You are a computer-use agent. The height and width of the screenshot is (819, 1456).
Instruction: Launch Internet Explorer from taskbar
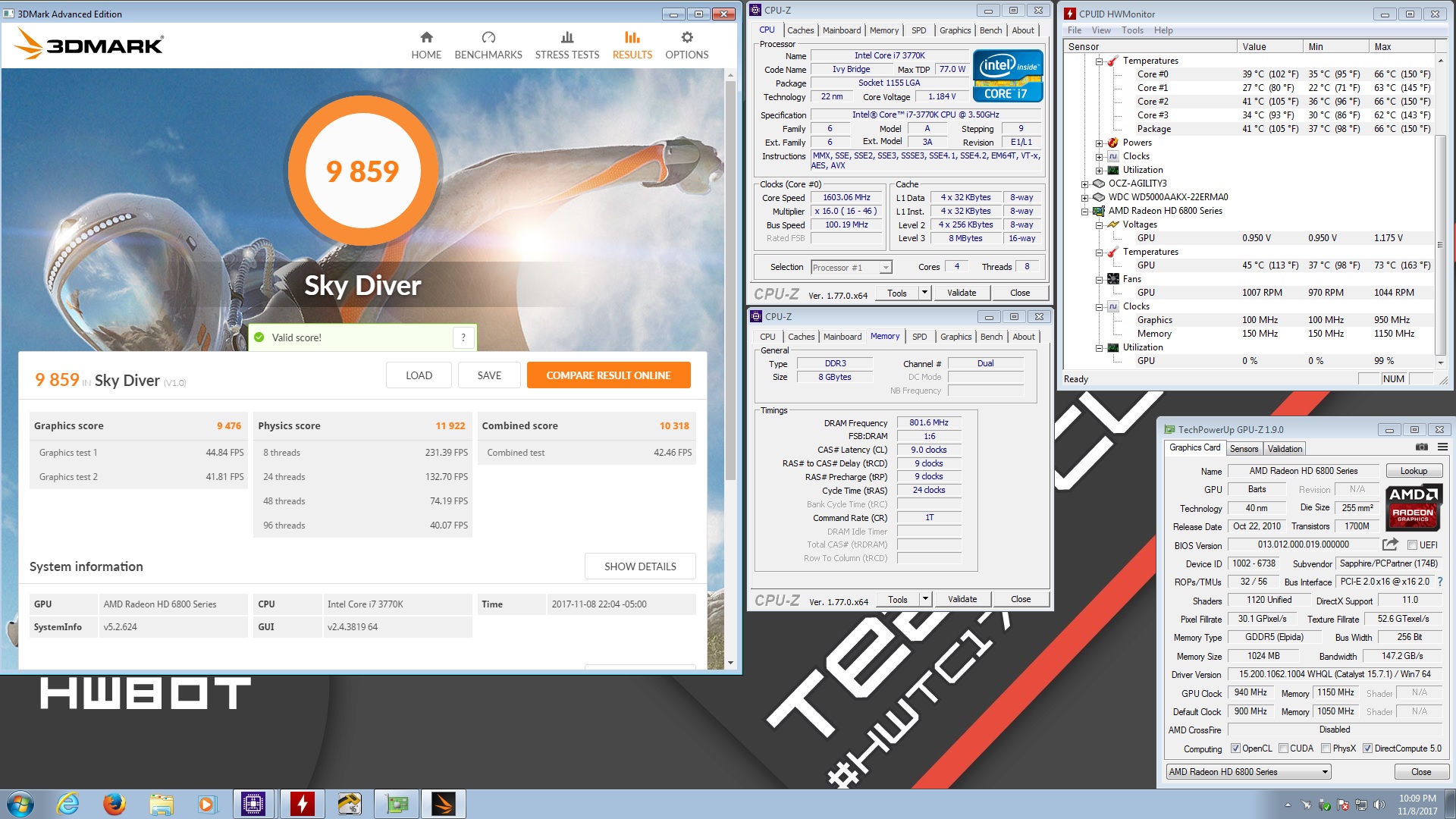point(67,804)
